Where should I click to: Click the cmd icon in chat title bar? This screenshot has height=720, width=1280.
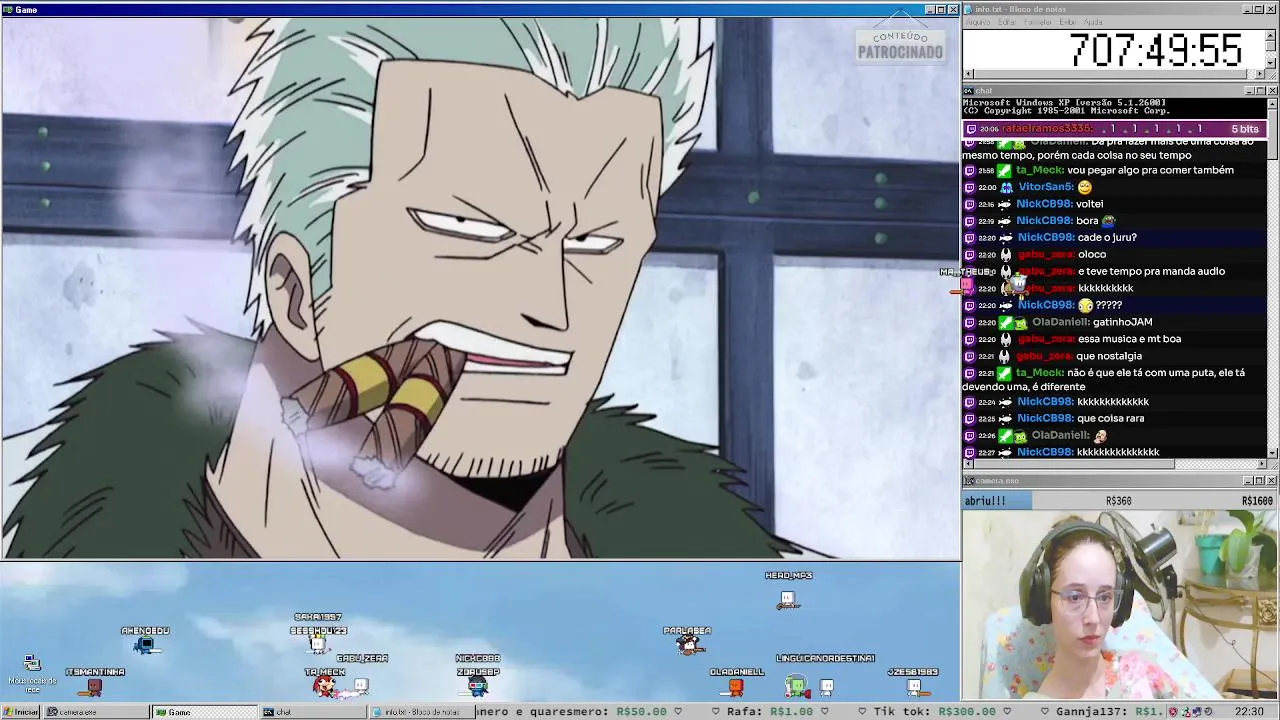pos(969,91)
